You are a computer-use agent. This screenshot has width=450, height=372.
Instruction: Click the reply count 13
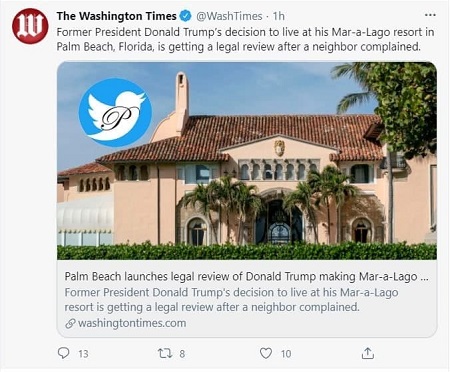click(83, 354)
